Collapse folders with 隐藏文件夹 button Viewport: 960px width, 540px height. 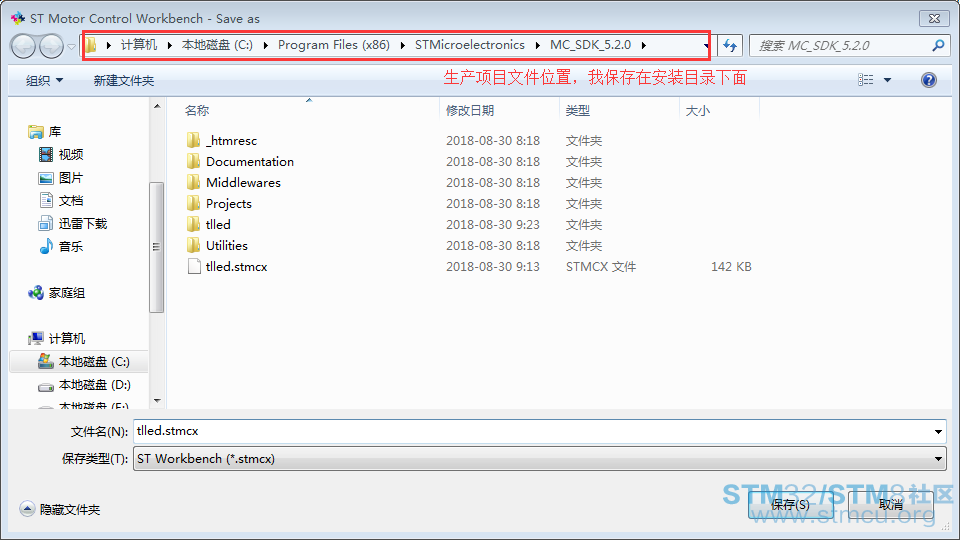60,509
